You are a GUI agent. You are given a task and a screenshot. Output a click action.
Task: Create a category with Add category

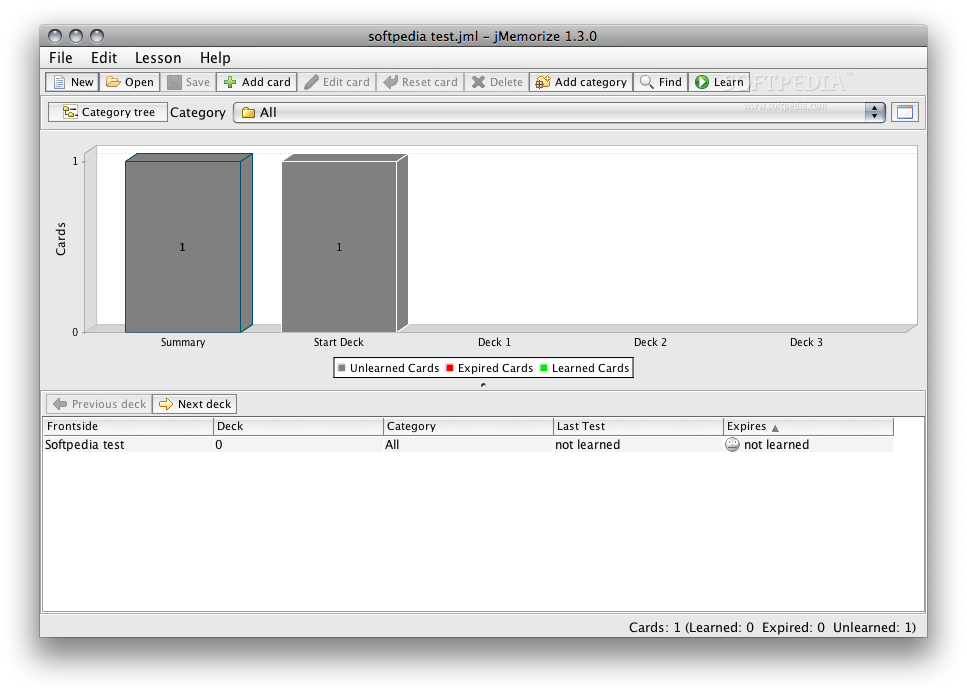coord(581,82)
